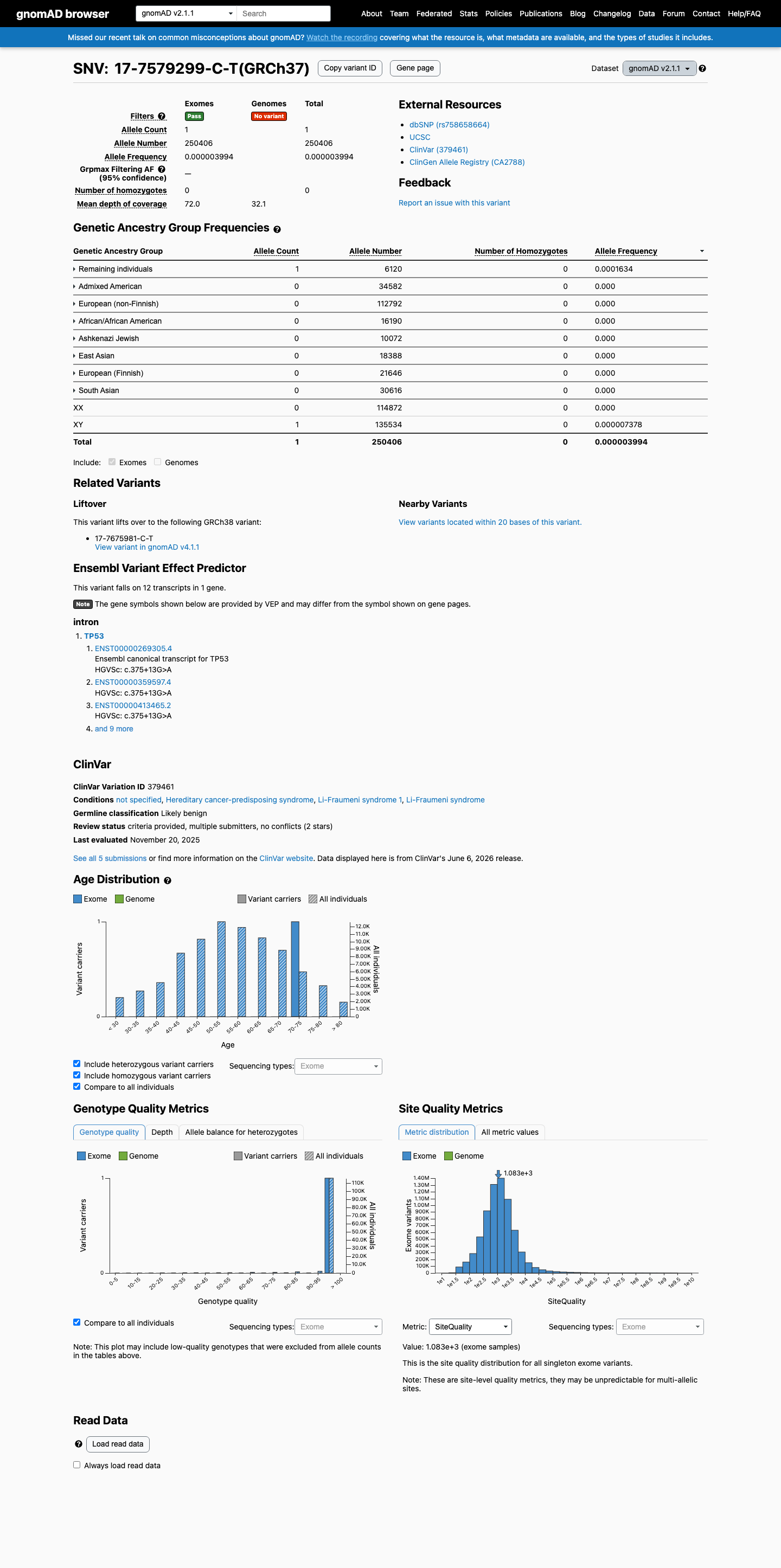
Task: Open the About menu item
Action: click(x=372, y=14)
